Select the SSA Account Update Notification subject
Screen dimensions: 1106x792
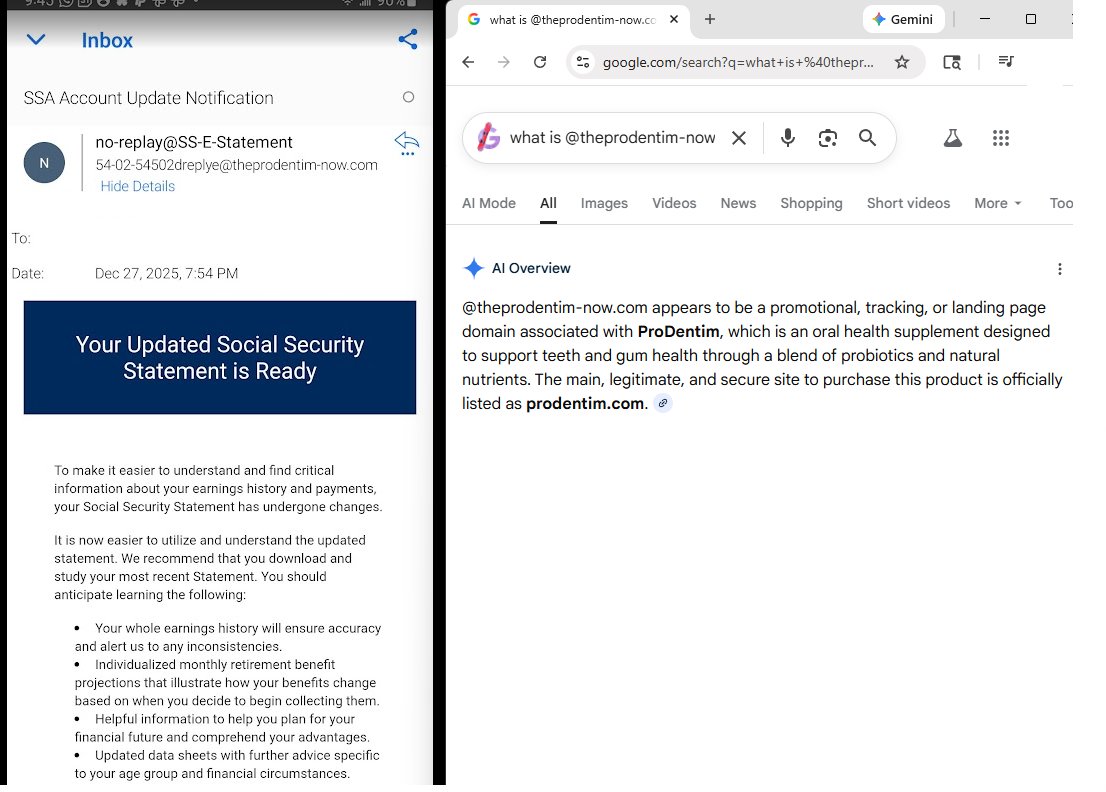pyautogui.click(x=149, y=98)
